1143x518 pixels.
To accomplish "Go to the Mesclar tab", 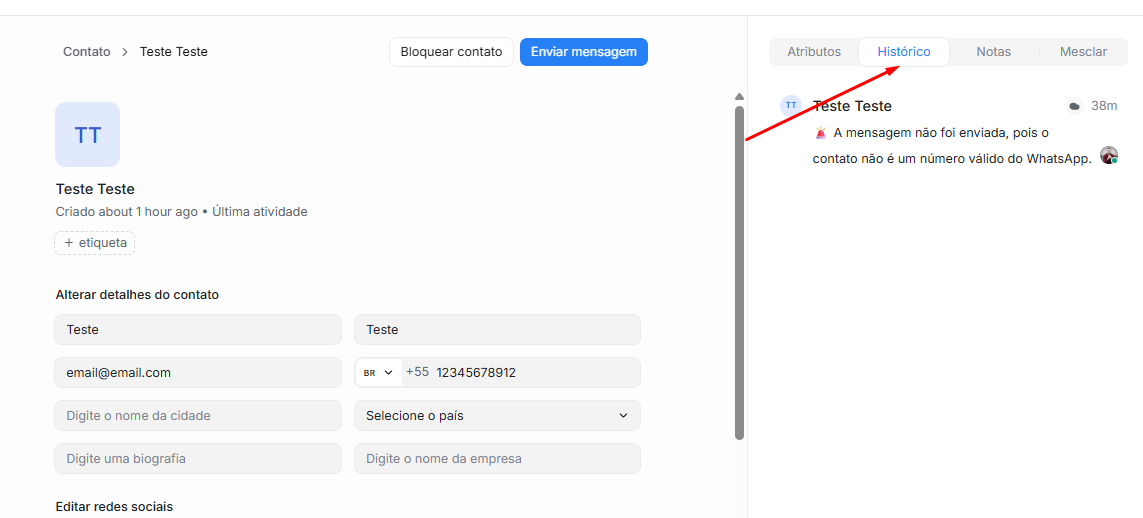I will point(1083,52).
